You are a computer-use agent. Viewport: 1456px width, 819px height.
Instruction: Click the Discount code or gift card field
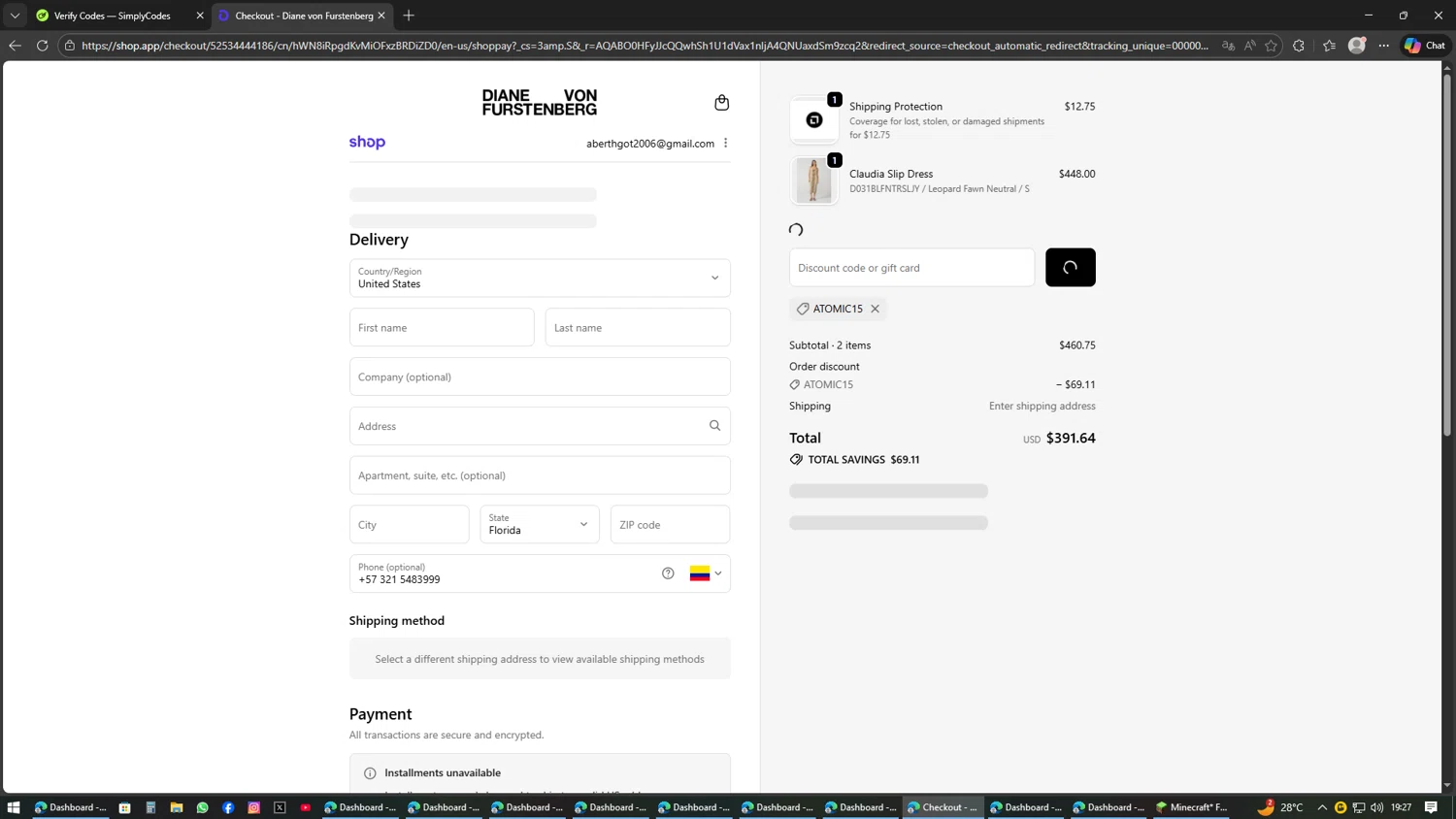pyautogui.click(x=912, y=268)
